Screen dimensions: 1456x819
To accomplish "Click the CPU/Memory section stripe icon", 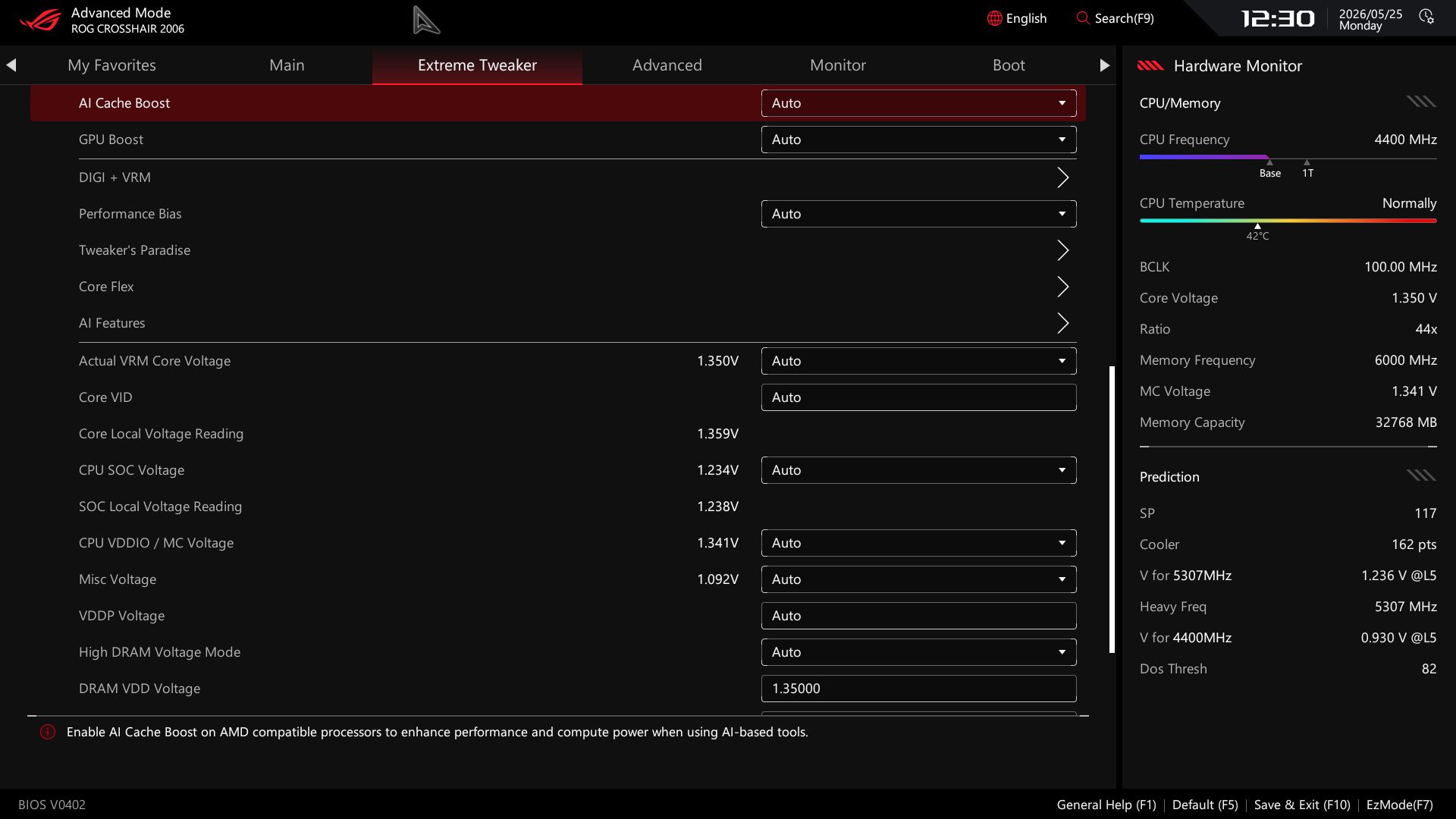I will point(1421,102).
